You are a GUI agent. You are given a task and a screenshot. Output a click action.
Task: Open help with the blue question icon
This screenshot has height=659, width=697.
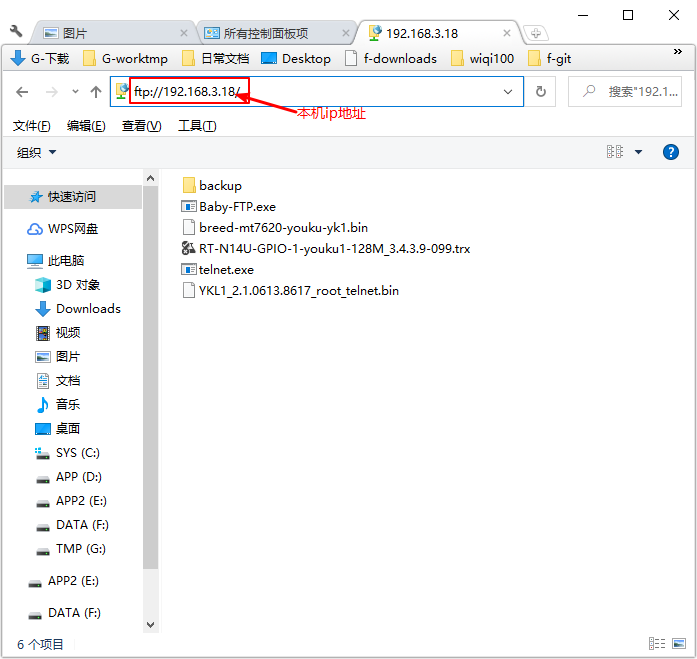[x=670, y=152]
